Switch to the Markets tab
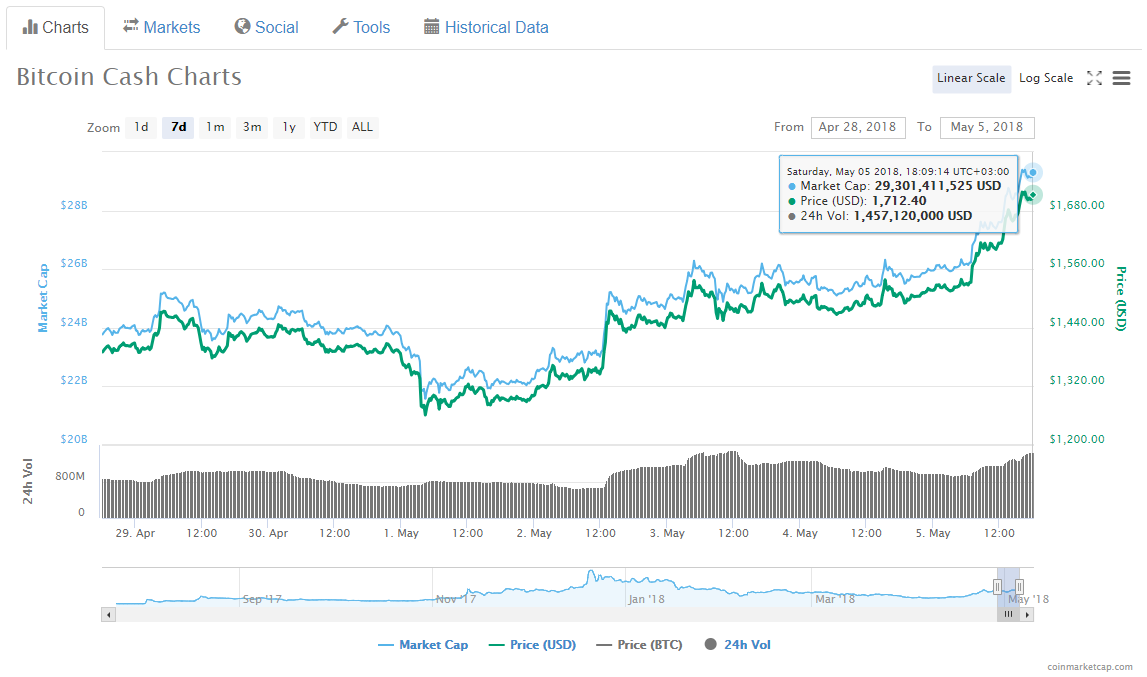Image resolution: width=1147 pixels, height=677 pixels. 161,27
